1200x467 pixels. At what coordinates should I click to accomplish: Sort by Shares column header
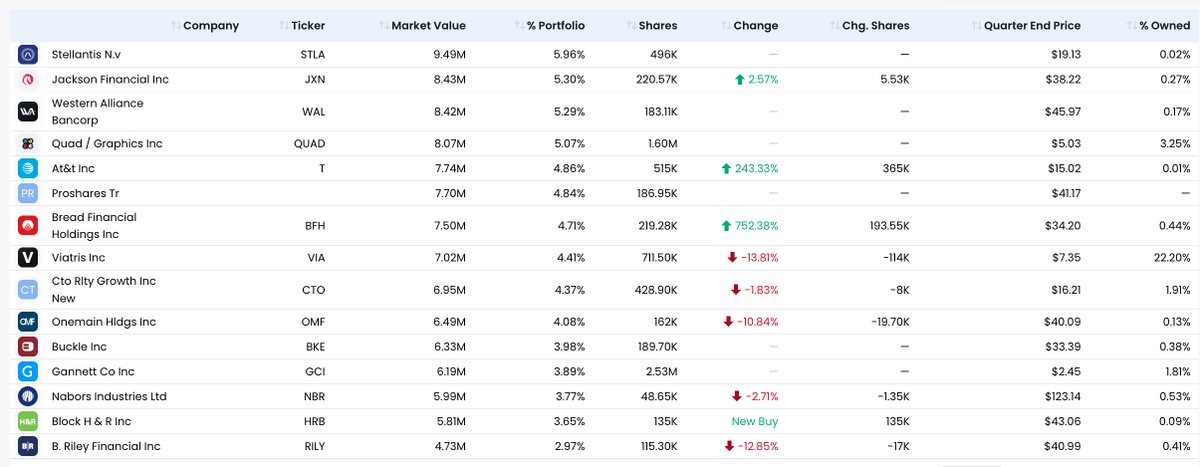click(x=650, y=25)
